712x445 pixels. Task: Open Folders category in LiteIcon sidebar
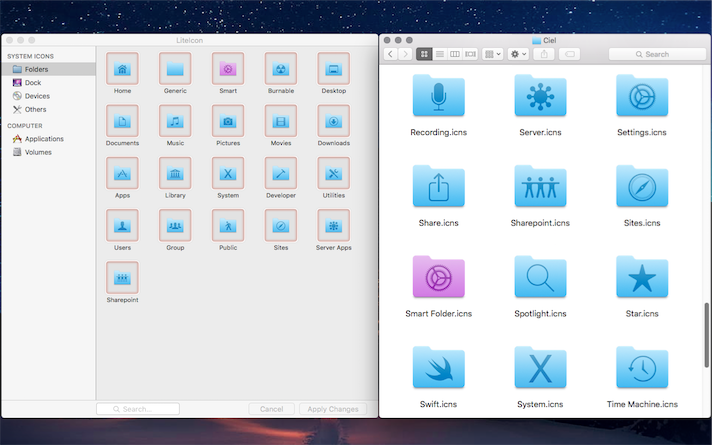(x=48, y=69)
